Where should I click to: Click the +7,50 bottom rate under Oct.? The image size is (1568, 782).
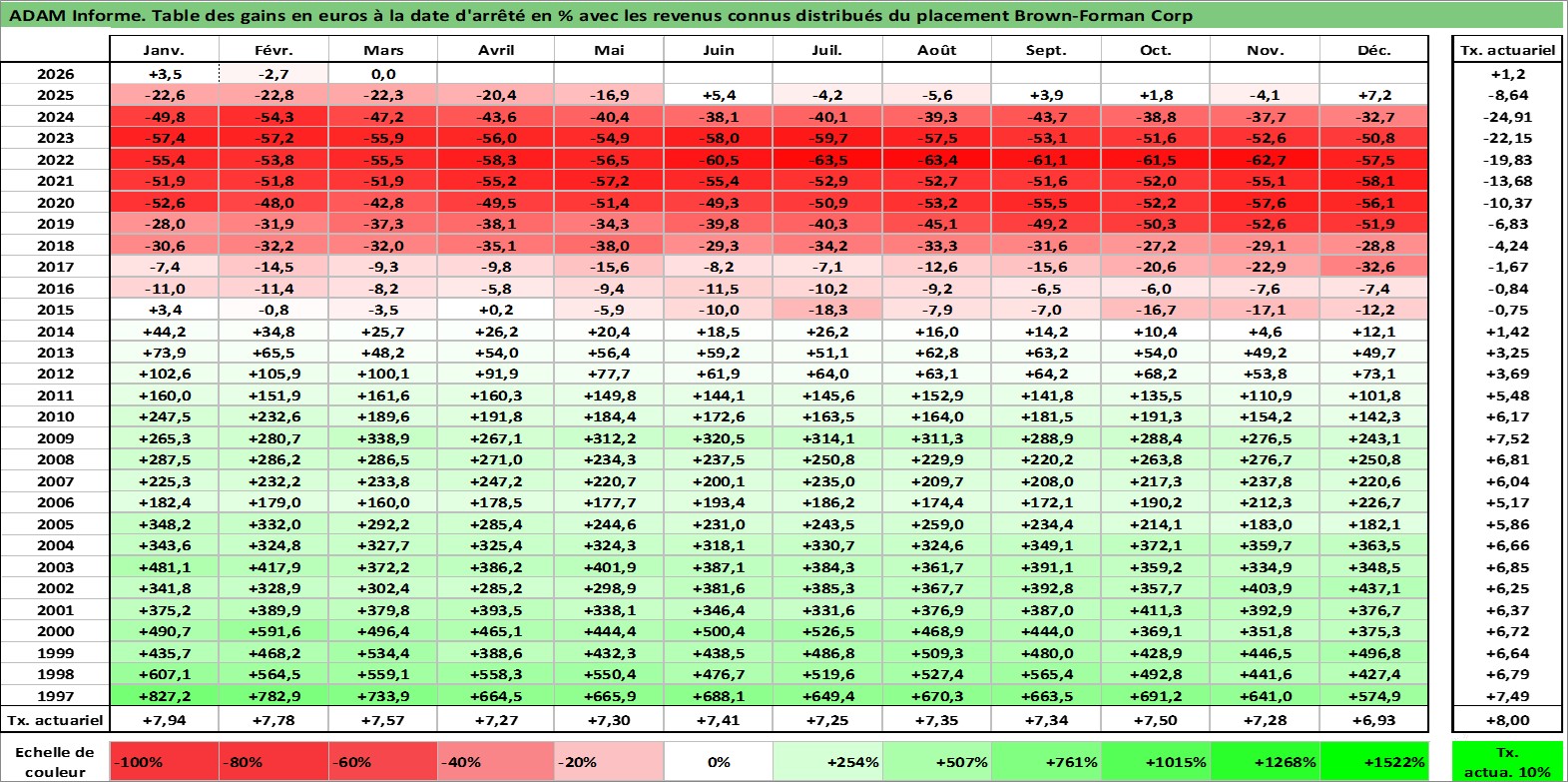1156,720
